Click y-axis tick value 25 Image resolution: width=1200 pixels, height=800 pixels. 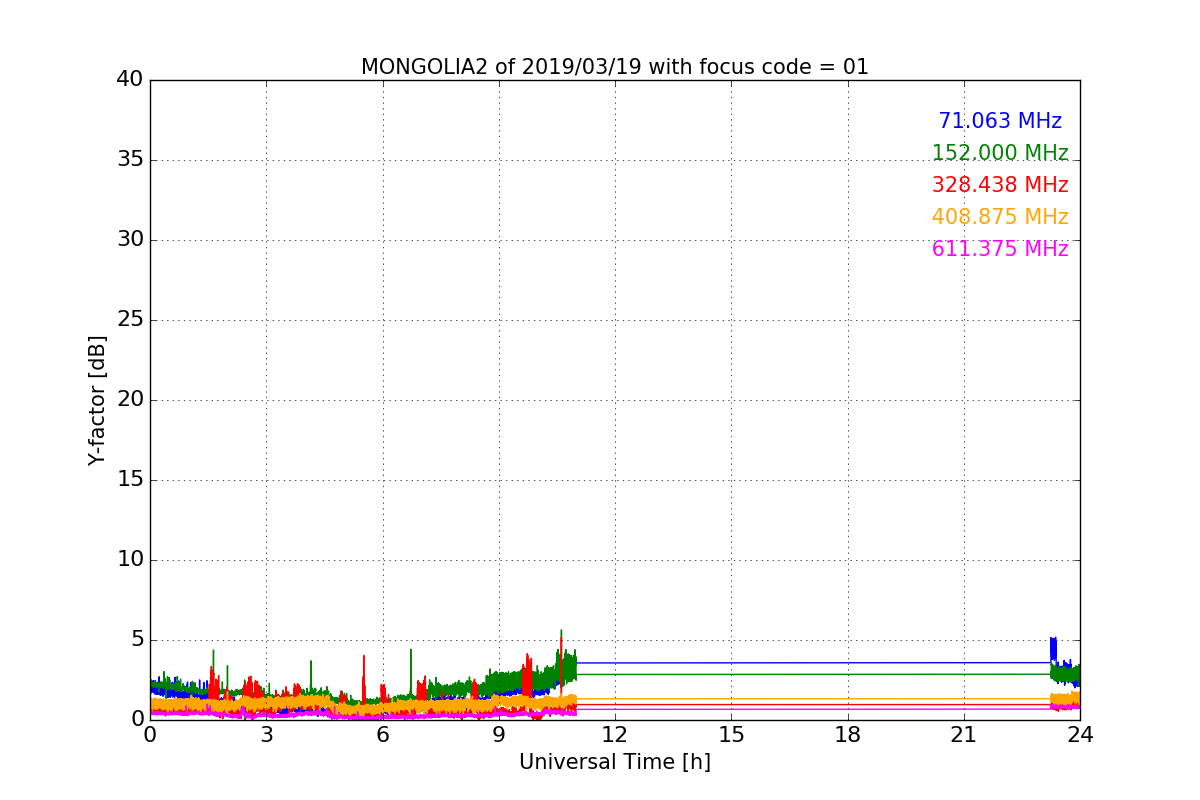point(130,320)
